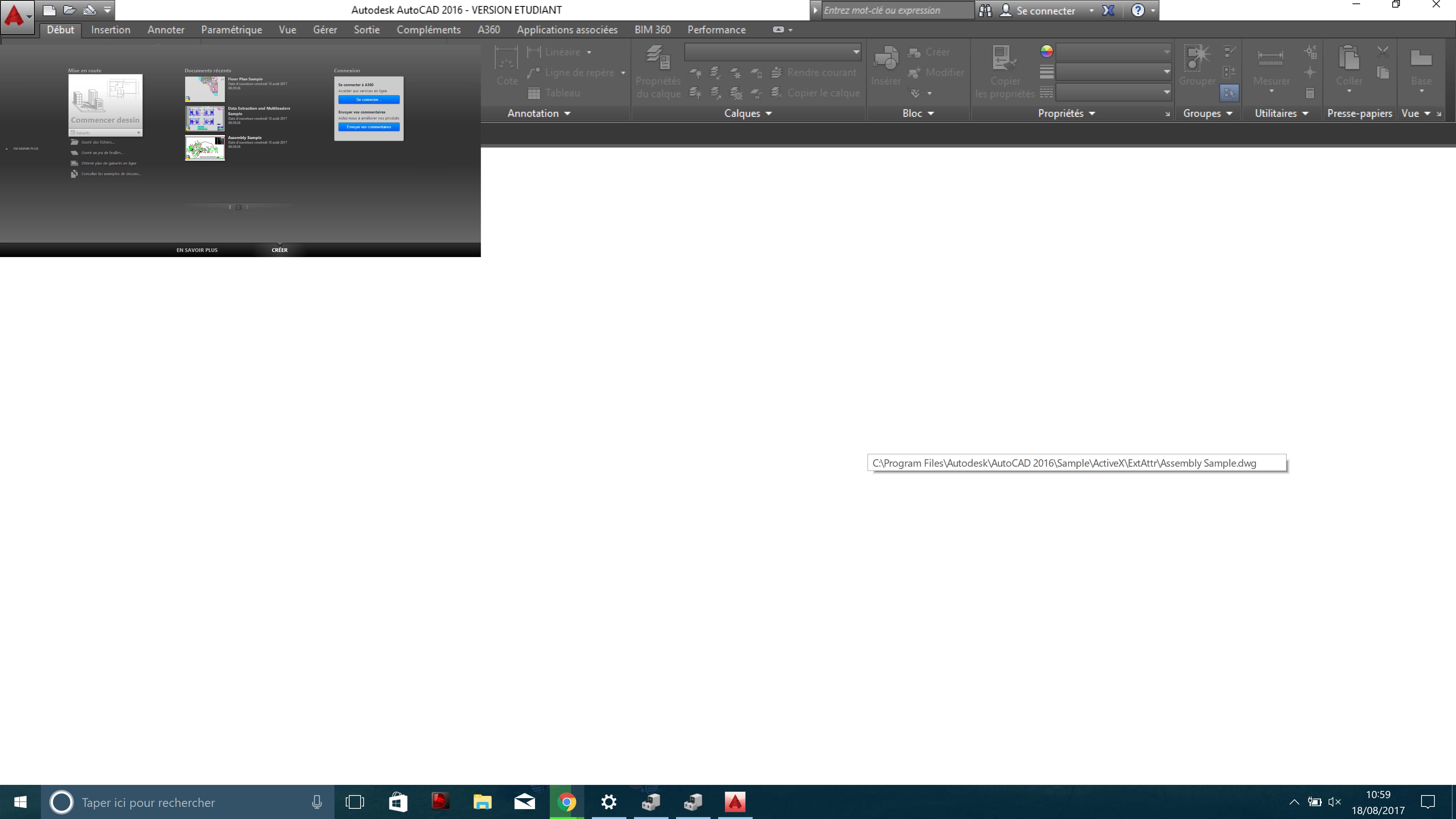
Task: Click the Ligne de repère leader icon
Action: point(533,72)
